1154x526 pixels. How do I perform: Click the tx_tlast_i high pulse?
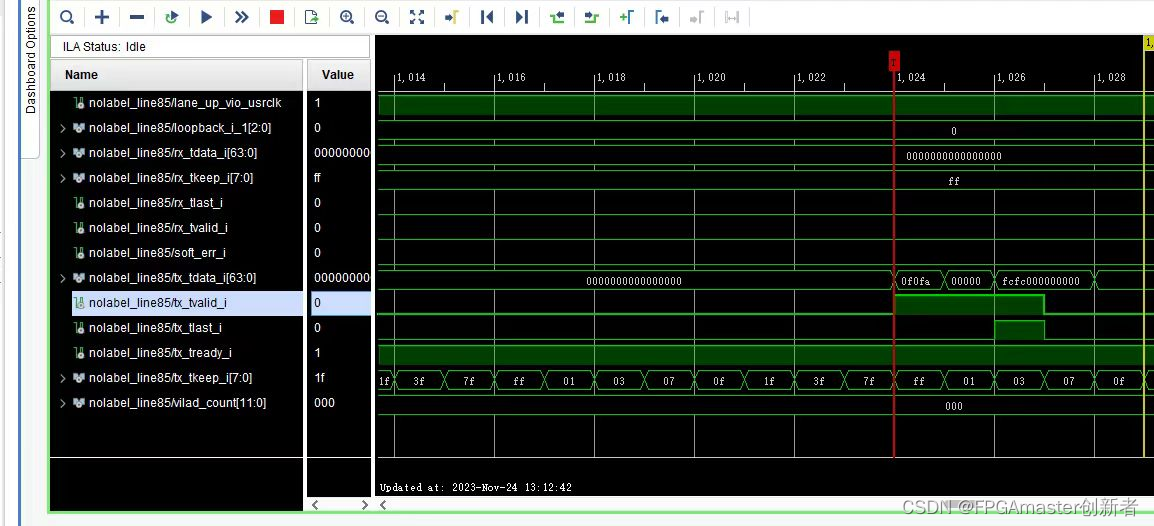1019,330
